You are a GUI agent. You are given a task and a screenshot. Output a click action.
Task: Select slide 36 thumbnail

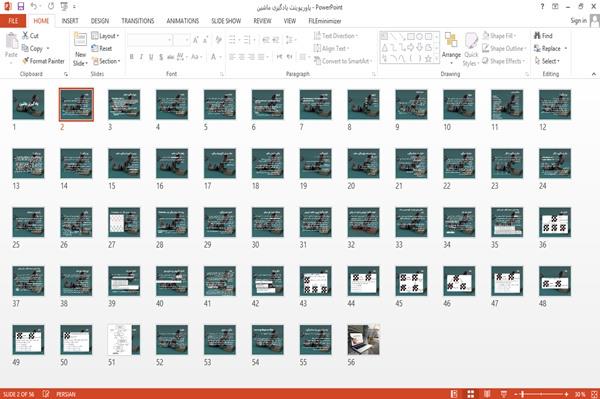(x=555, y=222)
